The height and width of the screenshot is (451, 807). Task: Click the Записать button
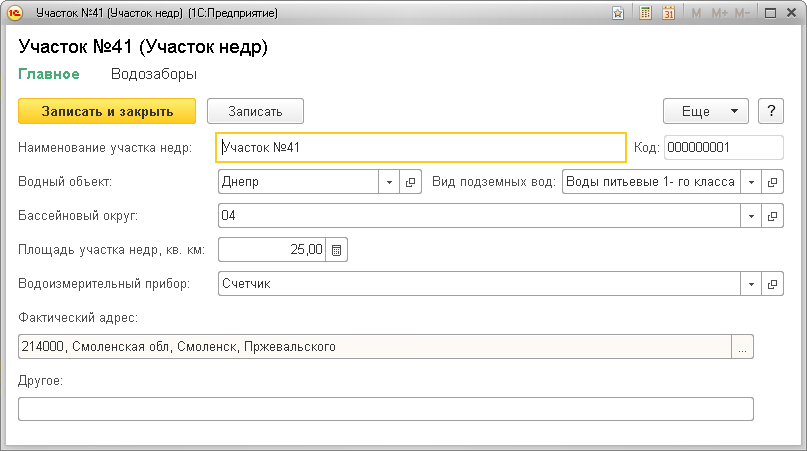(x=255, y=111)
